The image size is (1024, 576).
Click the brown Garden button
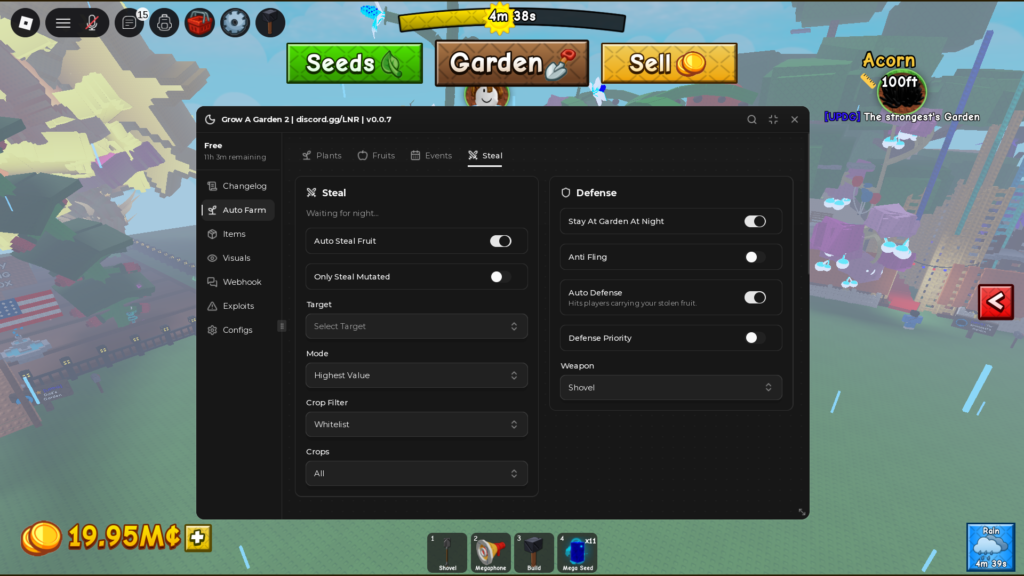pos(512,63)
